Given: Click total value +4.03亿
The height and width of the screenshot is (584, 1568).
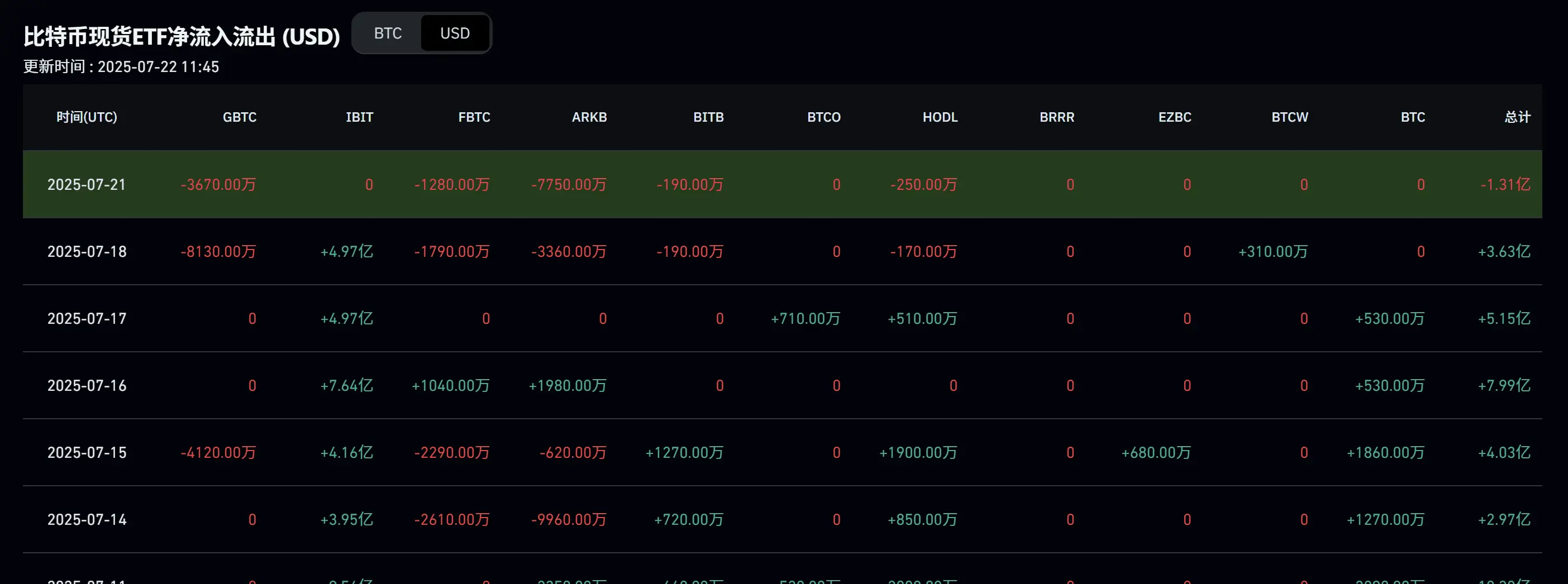Looking at the screenshot, I should tap(1504, 452).
